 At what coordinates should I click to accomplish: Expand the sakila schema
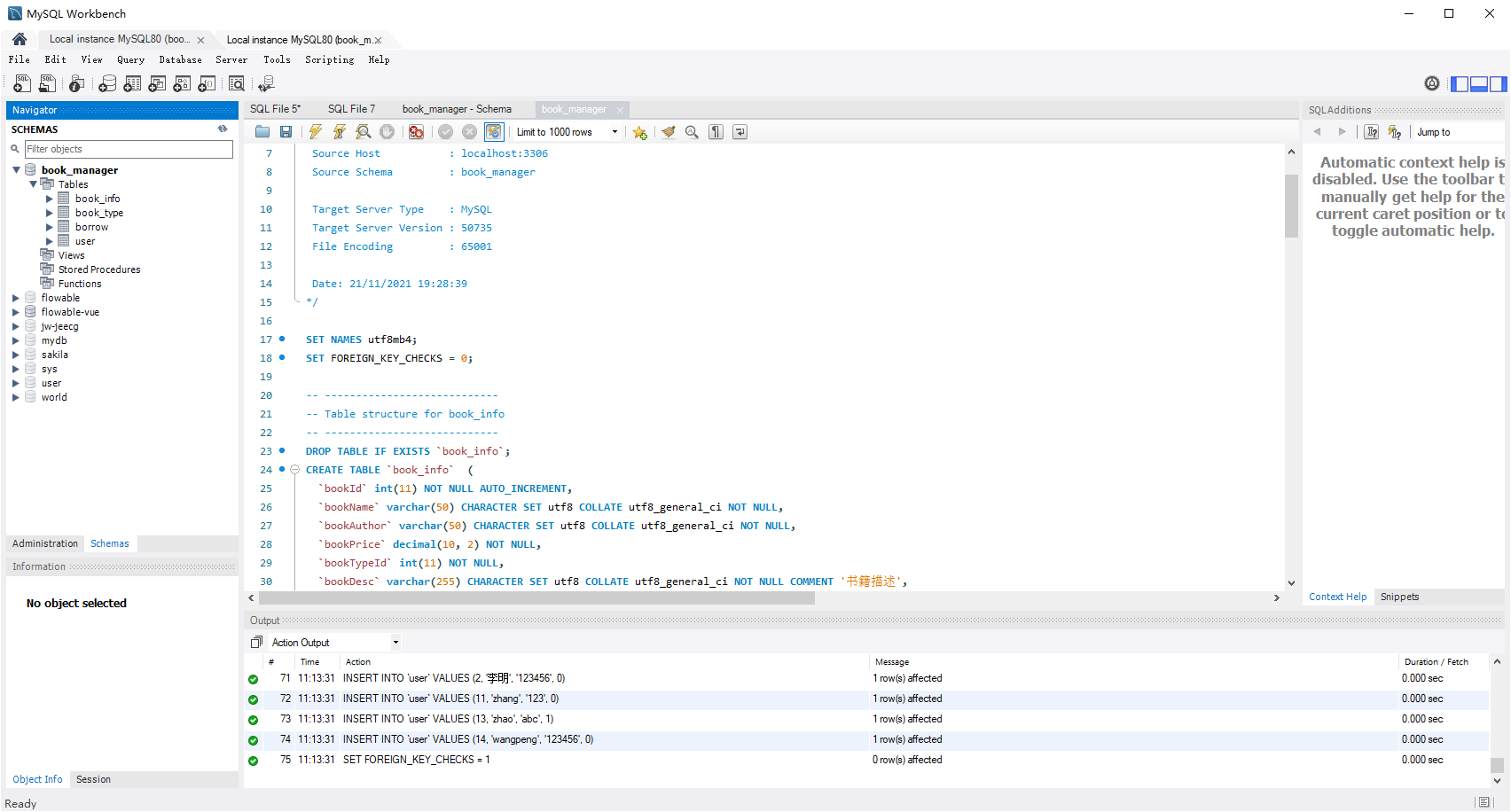(16, 355)
